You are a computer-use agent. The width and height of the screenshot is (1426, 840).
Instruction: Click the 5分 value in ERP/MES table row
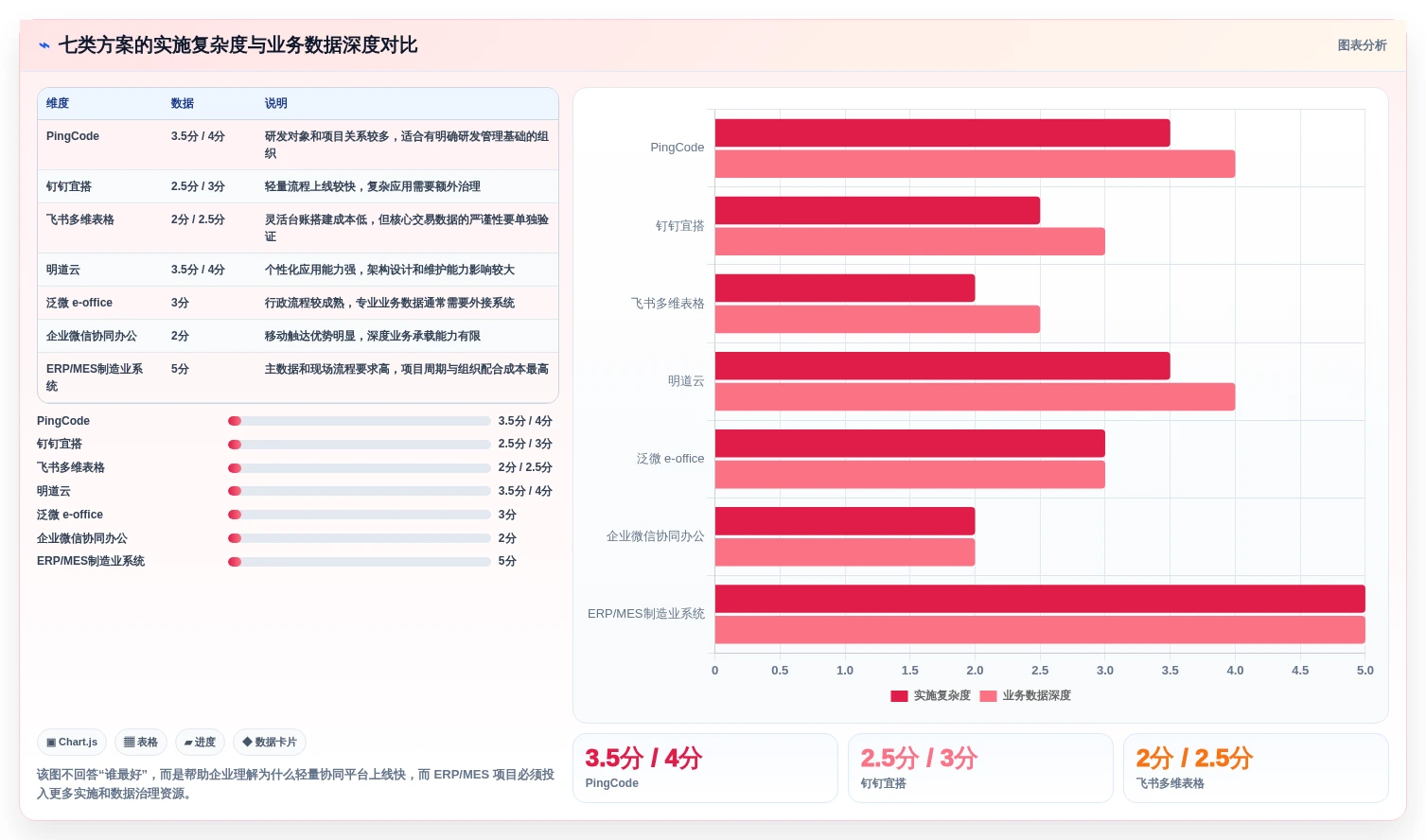click(180, 369)
